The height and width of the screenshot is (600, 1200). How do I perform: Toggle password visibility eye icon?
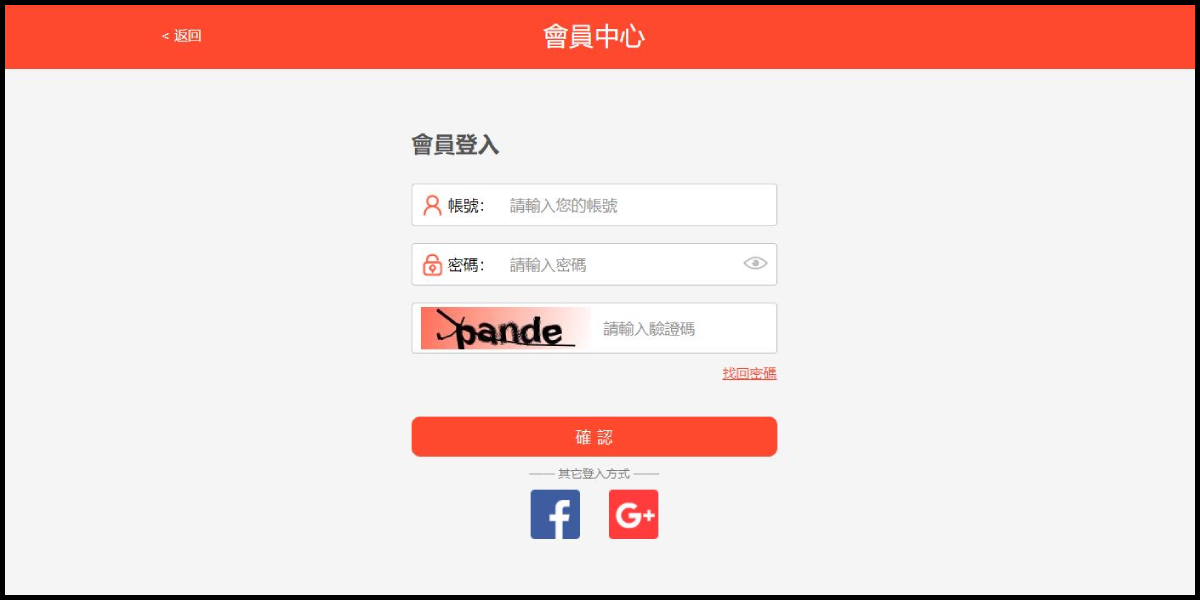click(x=755, y=264)
